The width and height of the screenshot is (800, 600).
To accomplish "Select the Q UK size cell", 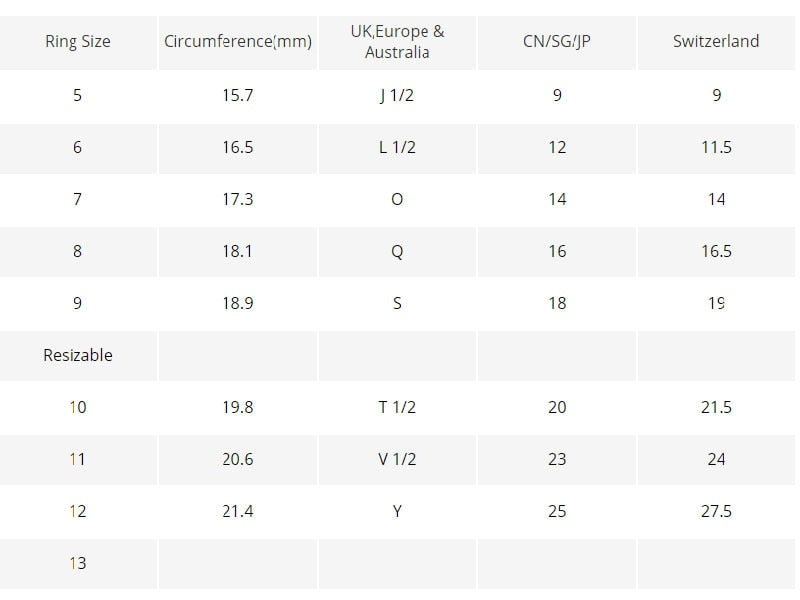I will (397, 251).
